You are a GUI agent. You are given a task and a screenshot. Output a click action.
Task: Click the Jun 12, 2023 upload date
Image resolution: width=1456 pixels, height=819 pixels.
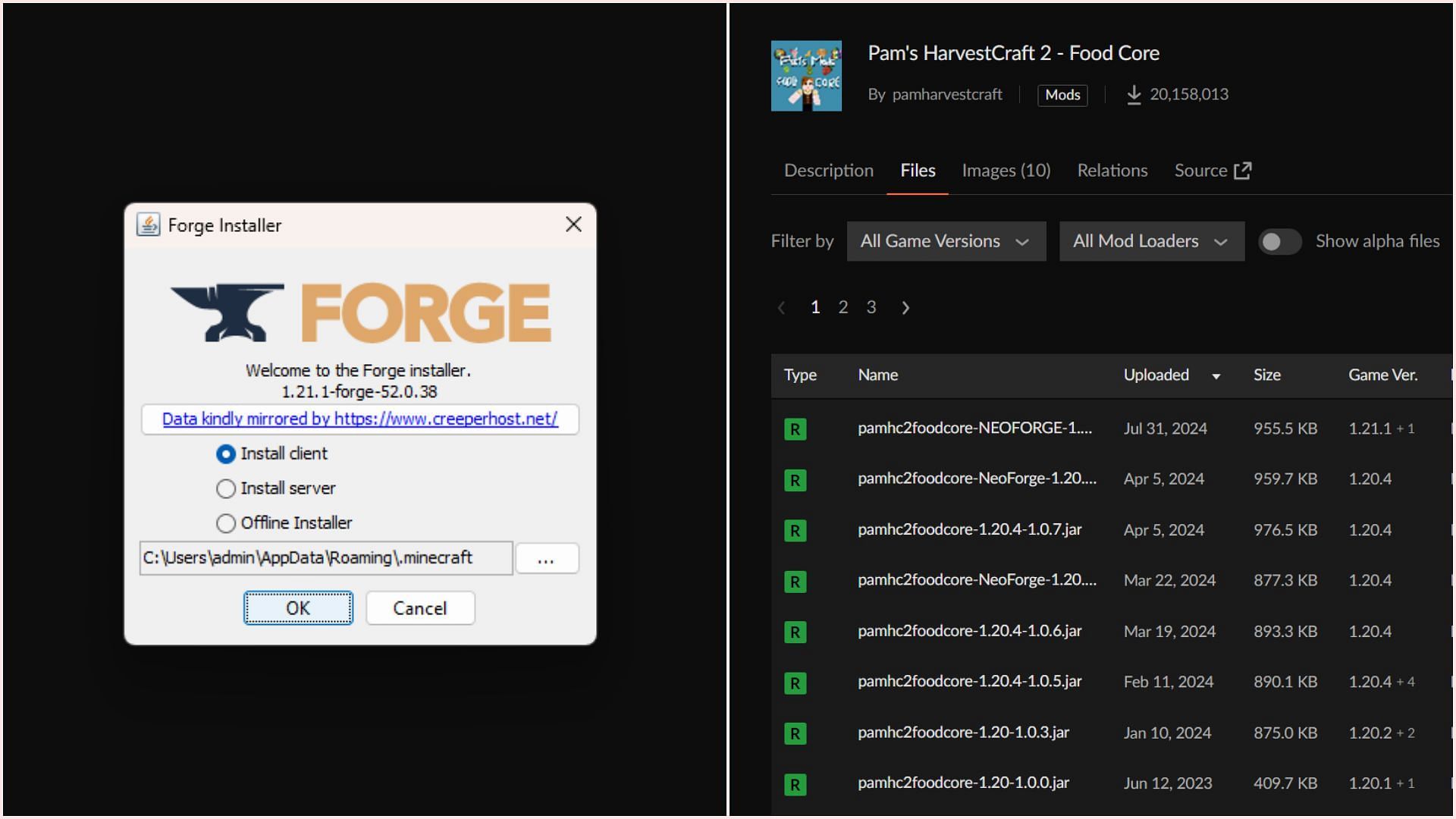coord(1168,784)
